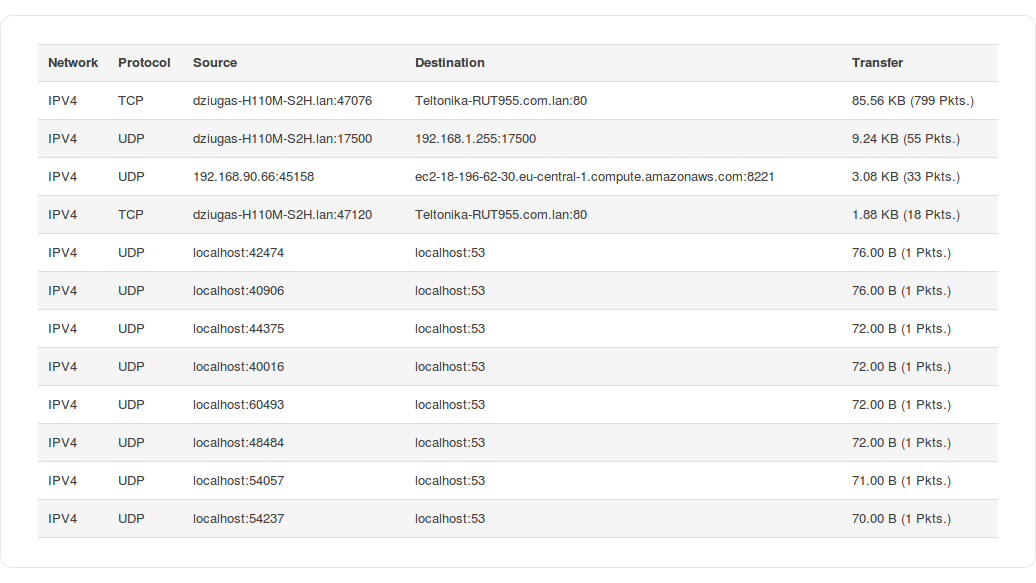Select source dziugas-H110M-S2H.lan:47120
The height and width of the screenshot is (583, 1036).
point(282,215)
